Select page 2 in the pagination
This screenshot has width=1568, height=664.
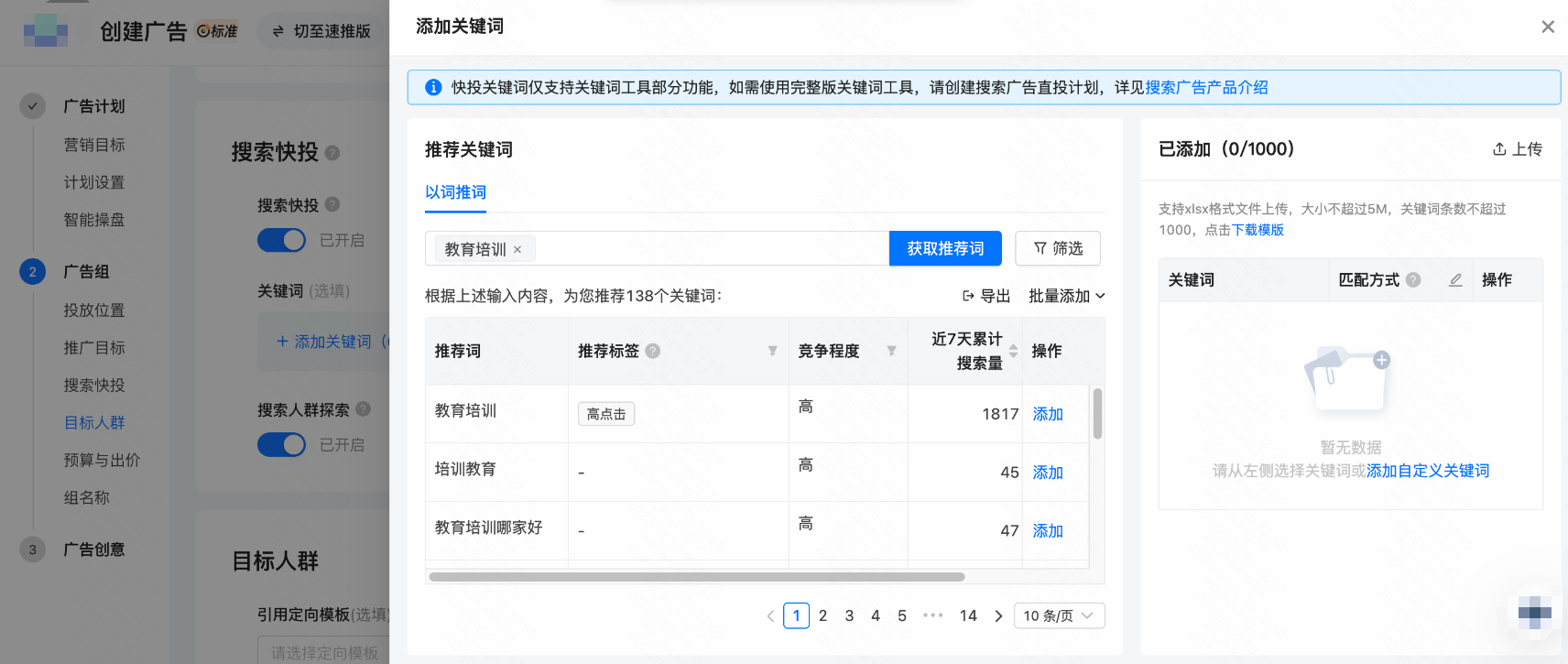tap(822, 615)
